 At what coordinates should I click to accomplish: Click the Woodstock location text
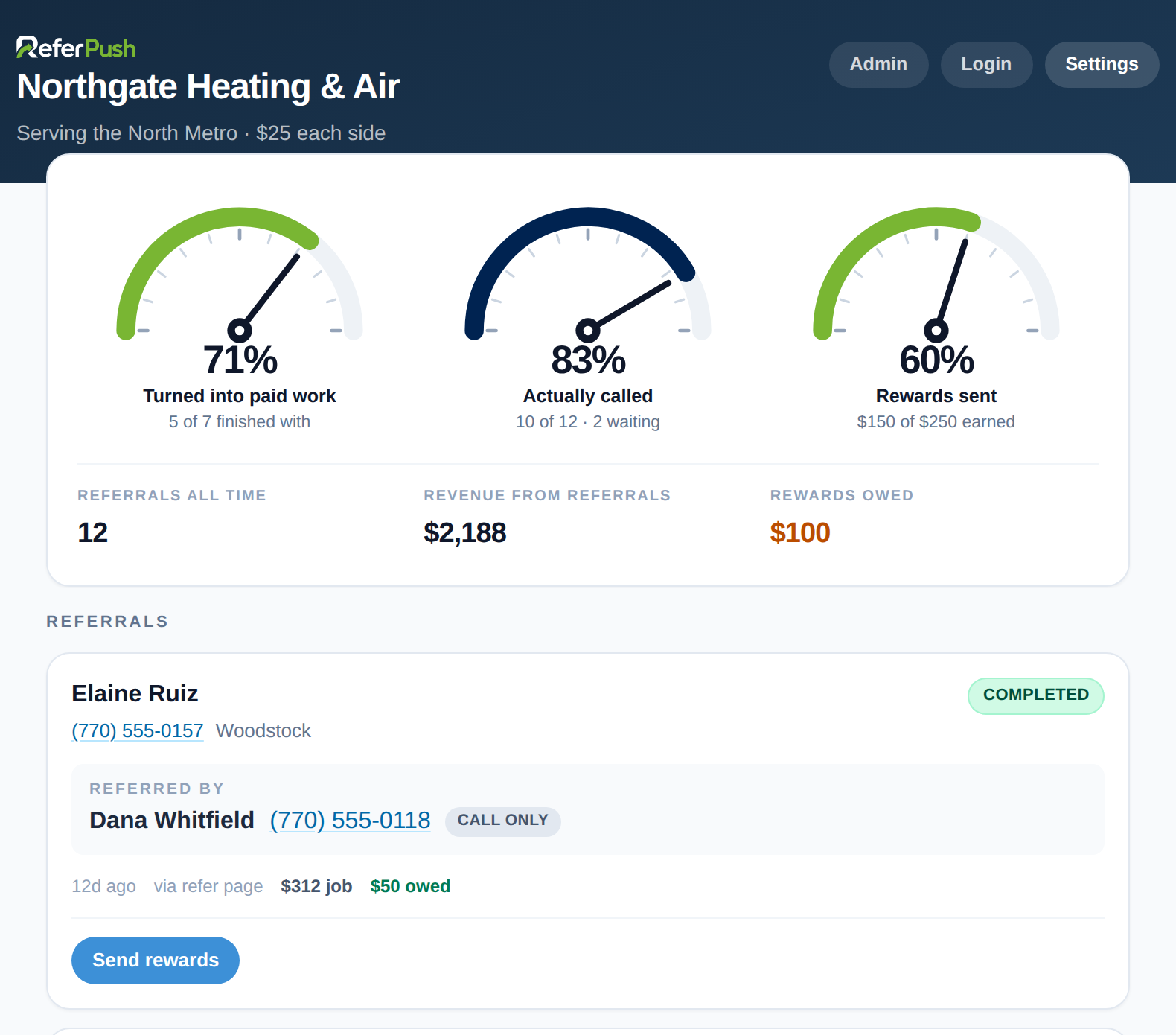(263, 730)
